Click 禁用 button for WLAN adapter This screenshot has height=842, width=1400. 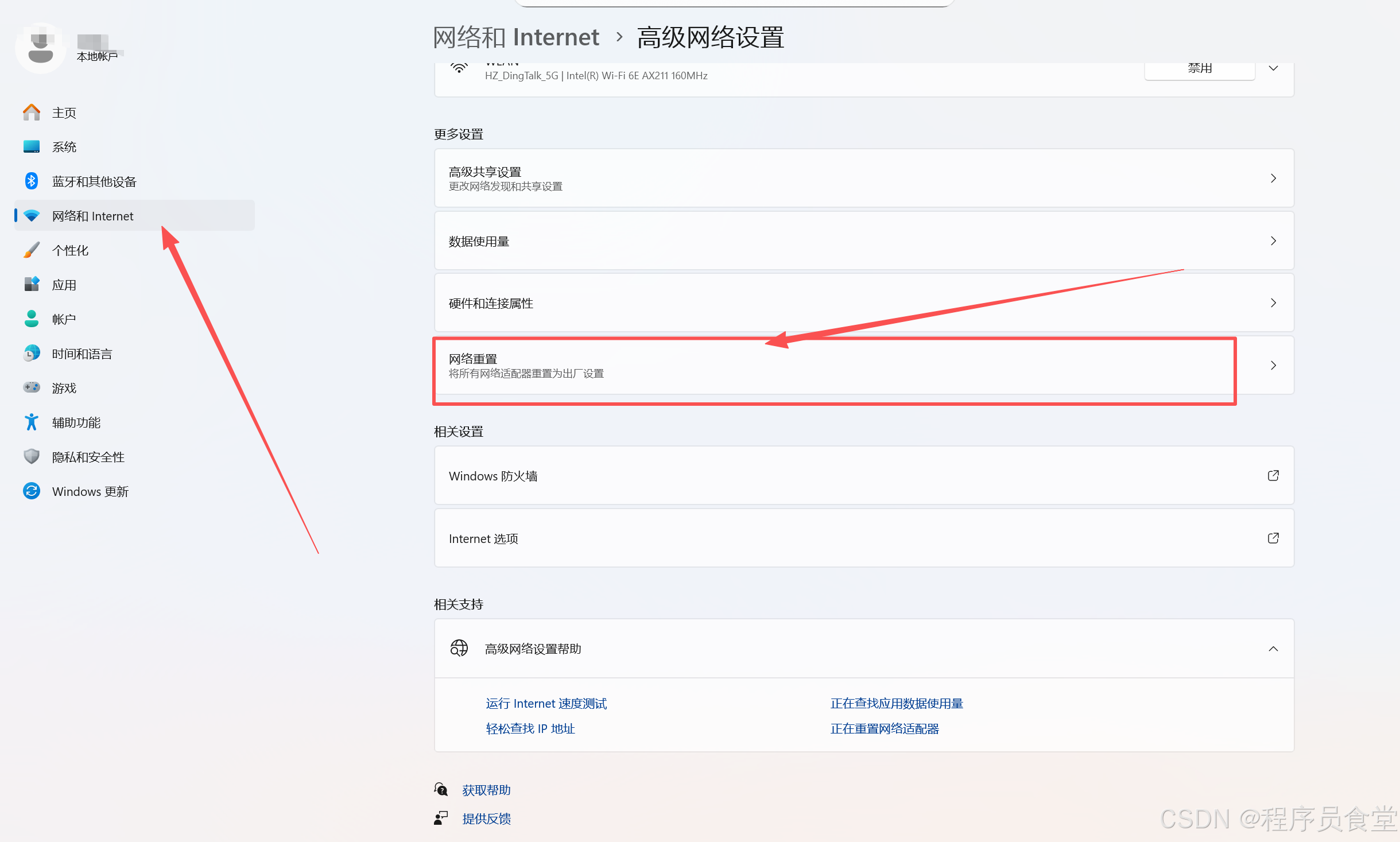tap(1199, 70)
